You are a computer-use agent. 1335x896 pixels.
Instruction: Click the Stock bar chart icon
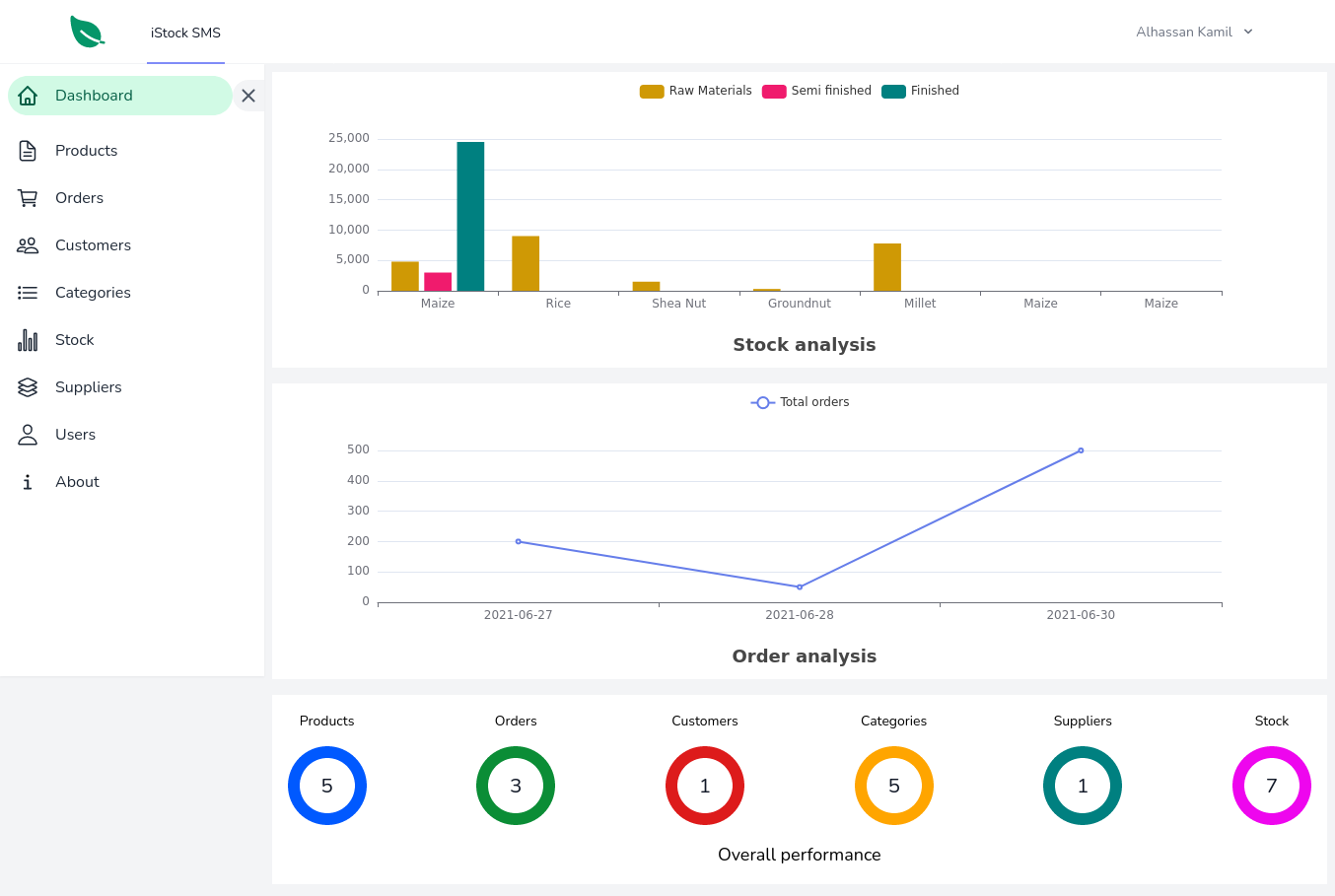point(28,340)
